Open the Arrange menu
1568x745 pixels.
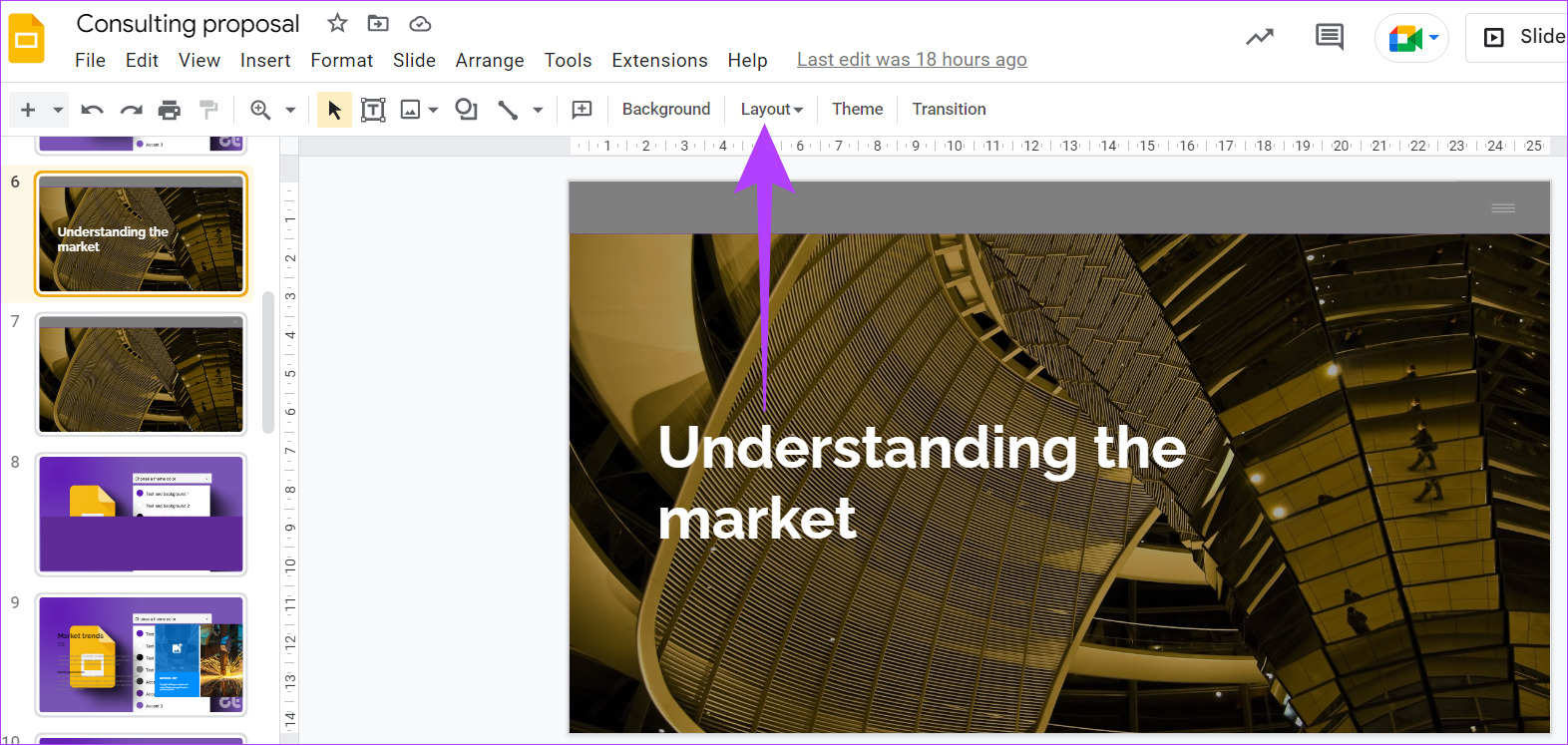point(490,60)
